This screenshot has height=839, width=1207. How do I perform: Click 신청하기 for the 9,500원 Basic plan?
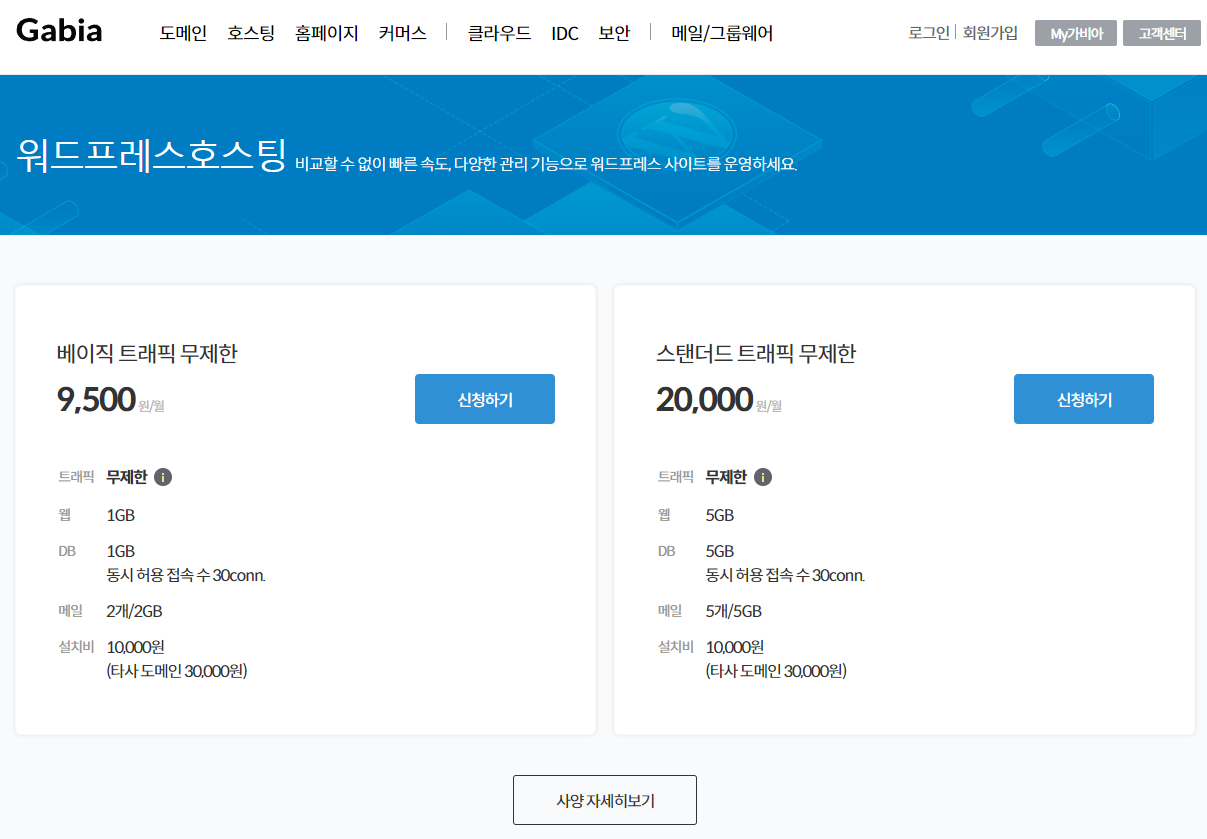tap(485, 398)
